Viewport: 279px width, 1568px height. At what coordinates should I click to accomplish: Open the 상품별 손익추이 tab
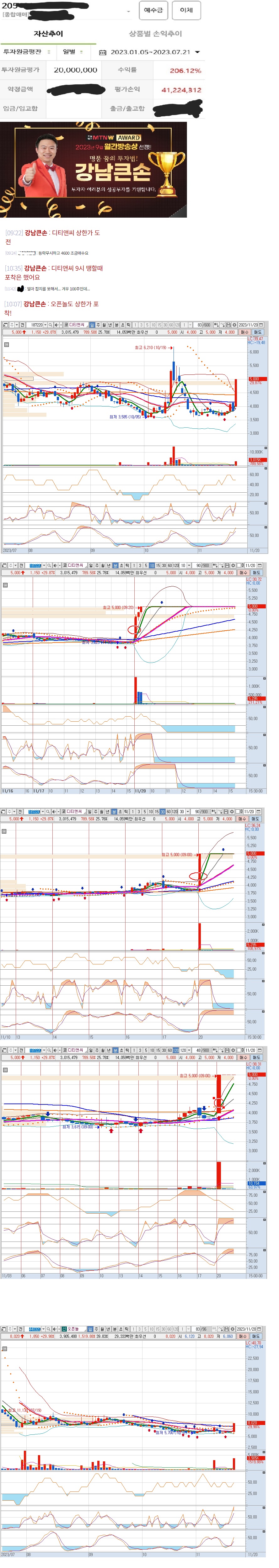coord(155,34)
